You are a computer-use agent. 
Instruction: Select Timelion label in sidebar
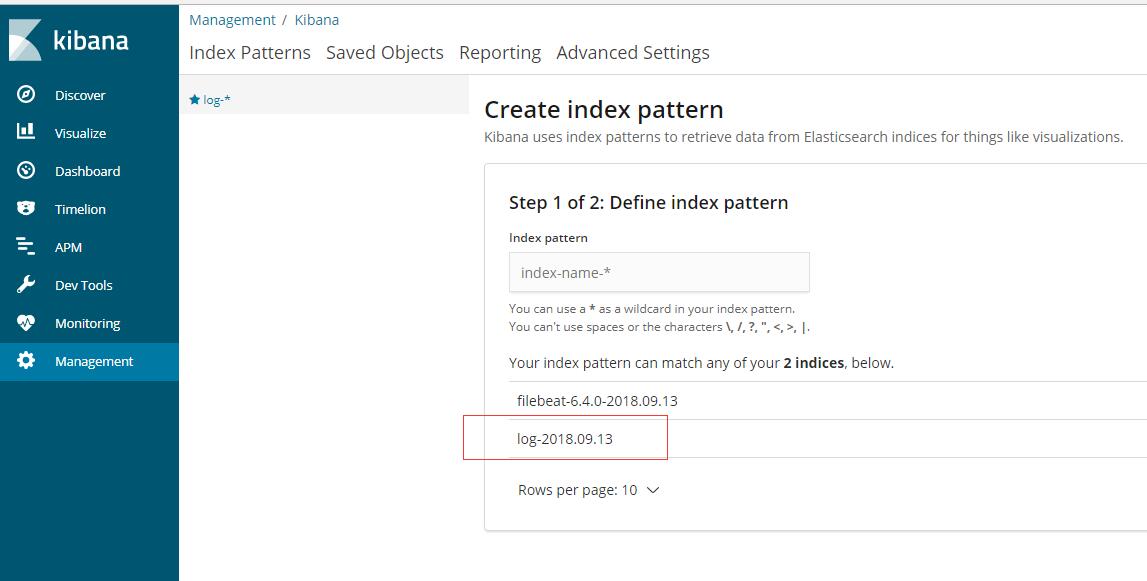tap(80, 209)
